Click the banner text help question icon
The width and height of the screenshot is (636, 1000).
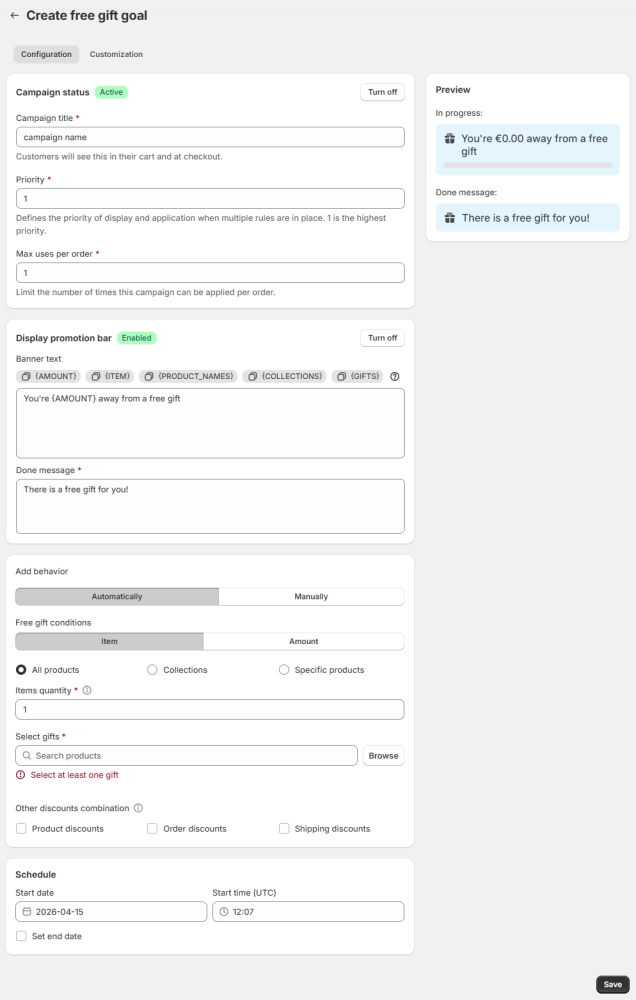[395, 376]
